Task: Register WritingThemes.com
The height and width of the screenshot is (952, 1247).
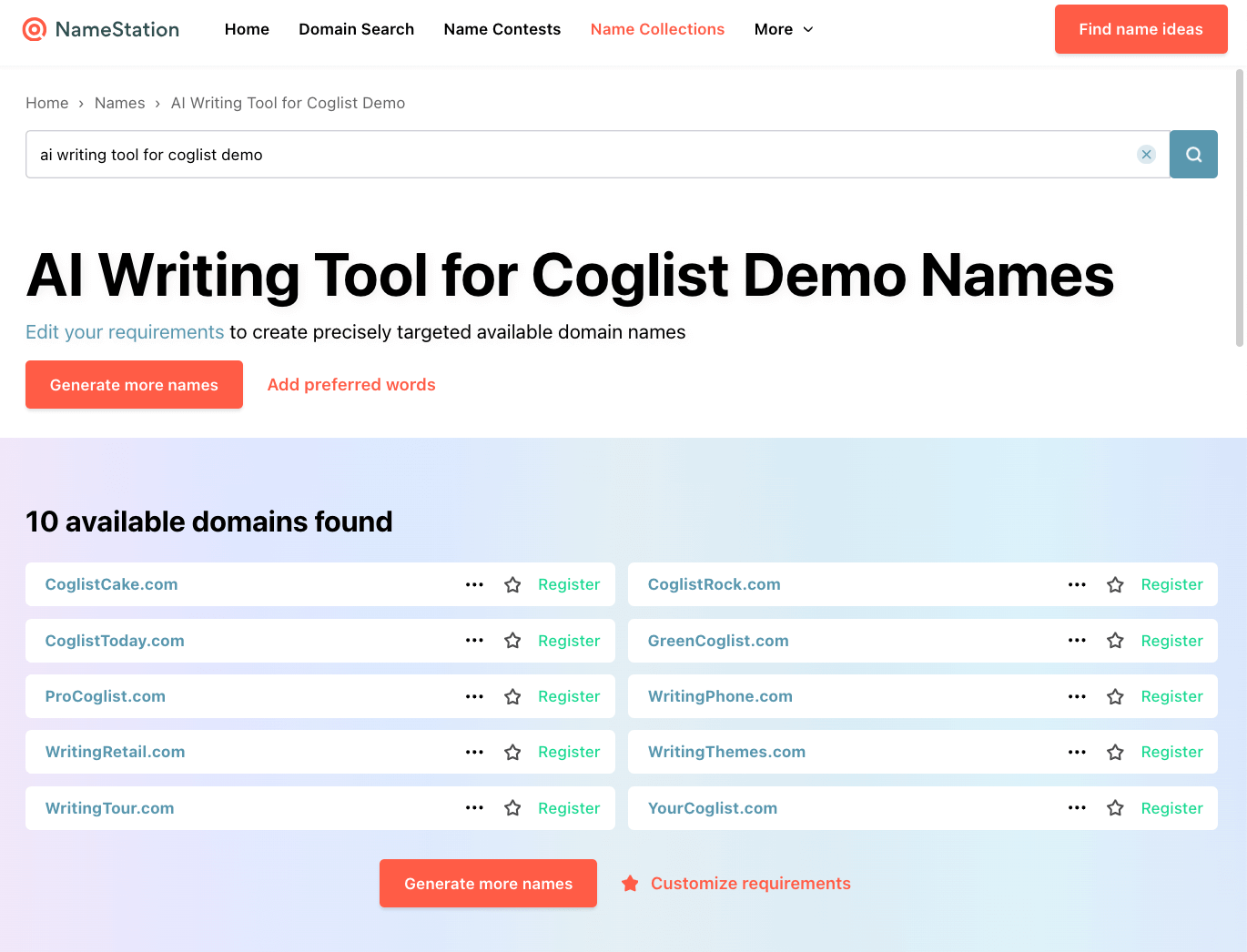Action: 1172,752
